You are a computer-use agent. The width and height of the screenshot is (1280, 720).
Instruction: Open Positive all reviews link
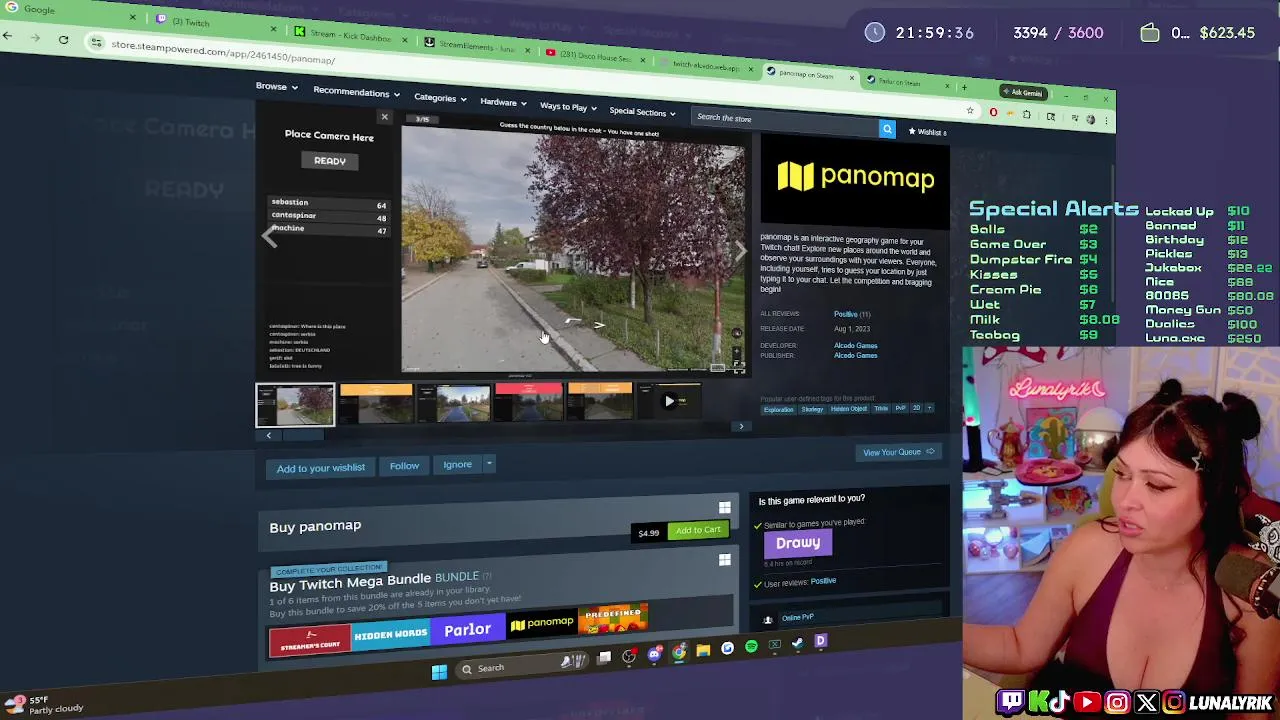(845, 314)
